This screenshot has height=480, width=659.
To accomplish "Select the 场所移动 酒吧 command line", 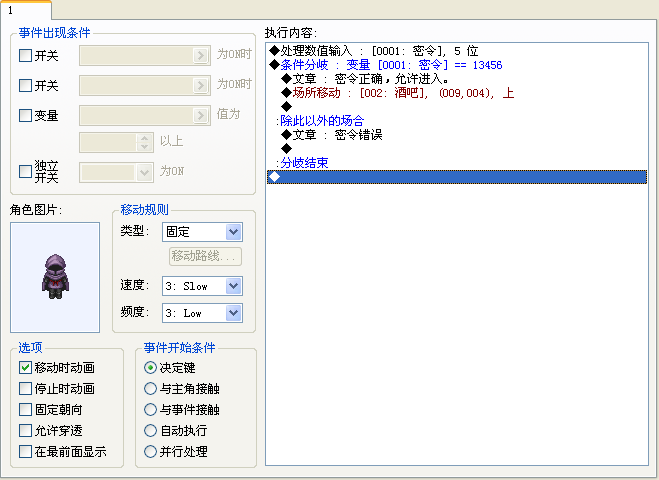I will (457, 93).
